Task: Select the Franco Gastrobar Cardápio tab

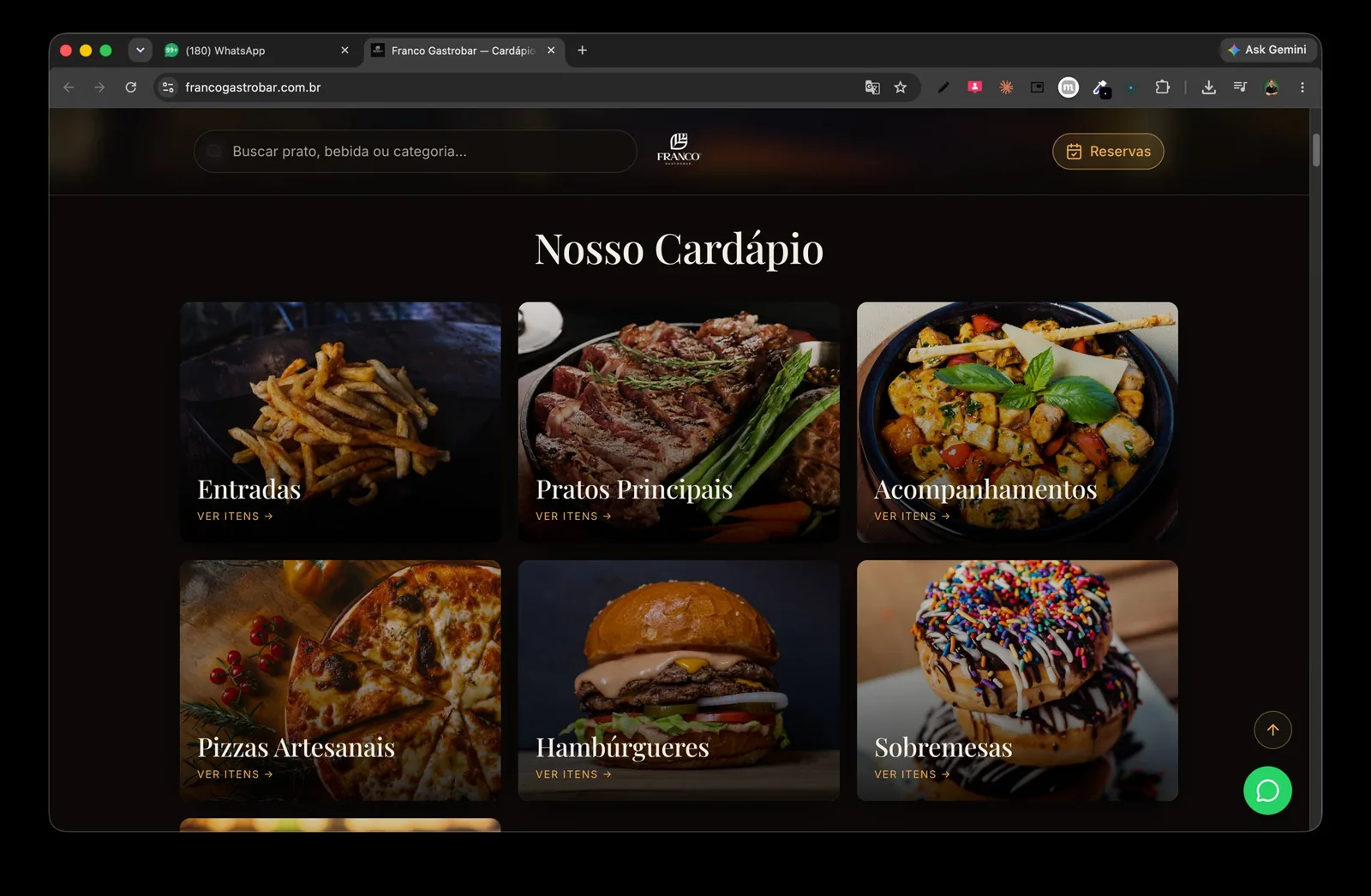Action: 463,51
